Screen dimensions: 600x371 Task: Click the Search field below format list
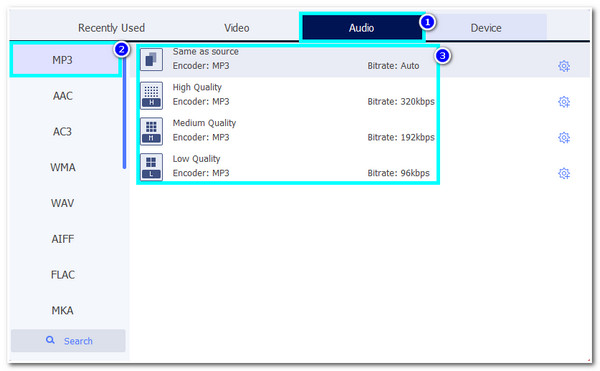[x=68, y=340]
